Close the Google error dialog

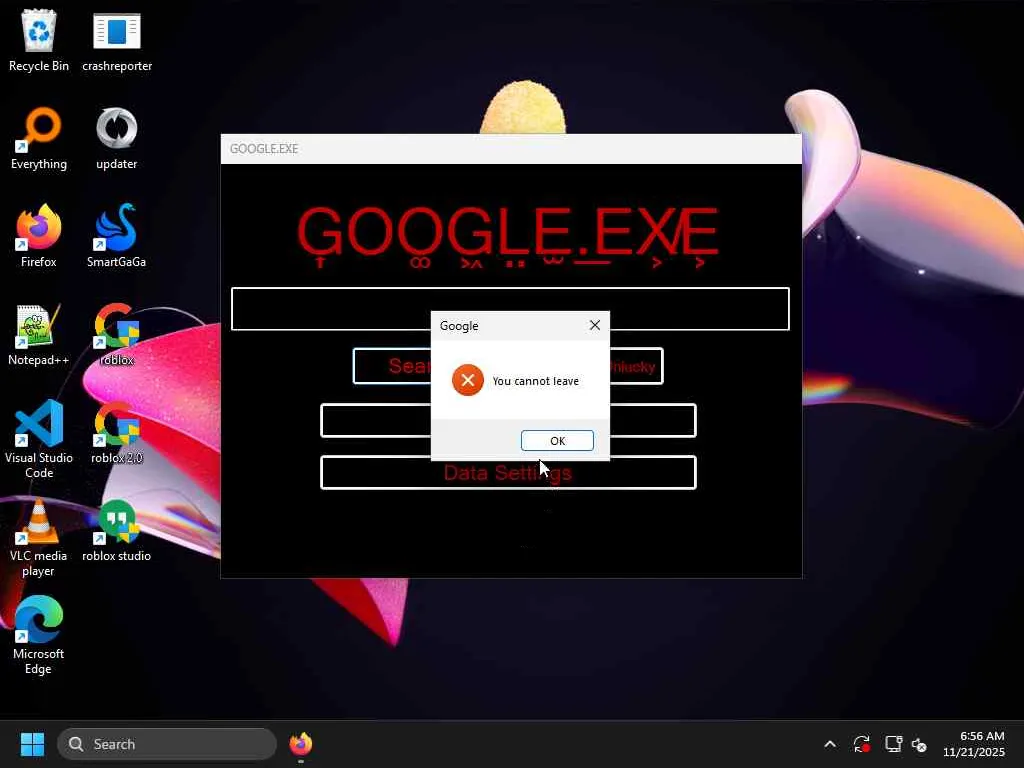594,325
